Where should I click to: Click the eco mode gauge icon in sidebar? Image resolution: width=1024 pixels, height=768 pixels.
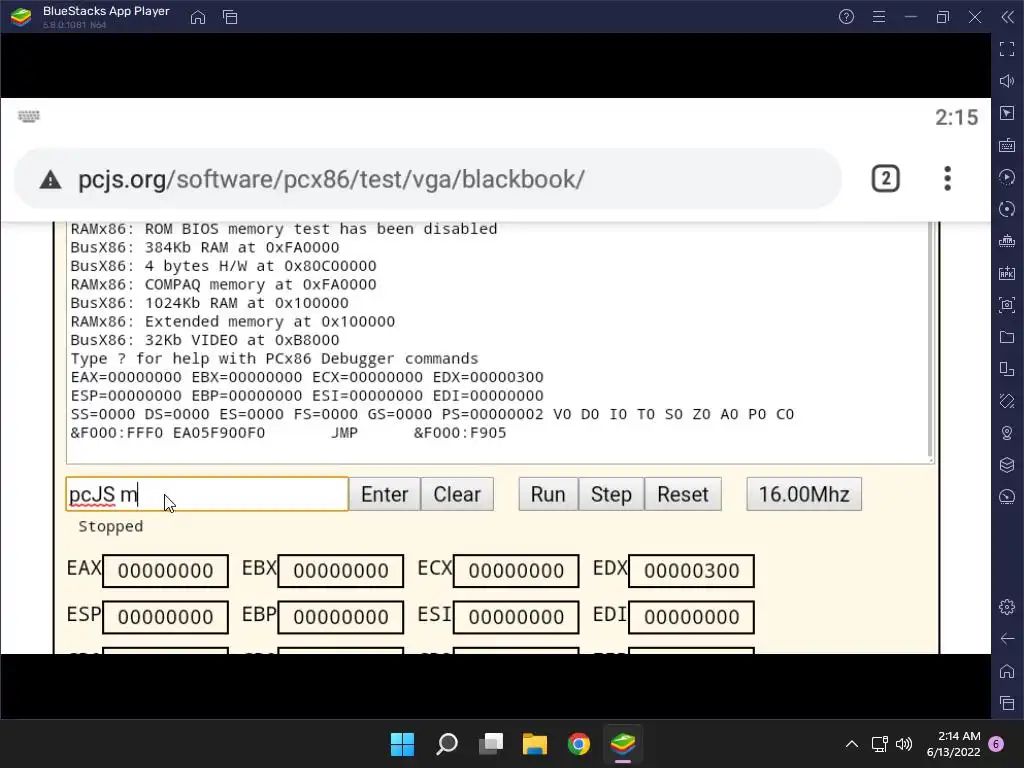[x=1007, y=497]
